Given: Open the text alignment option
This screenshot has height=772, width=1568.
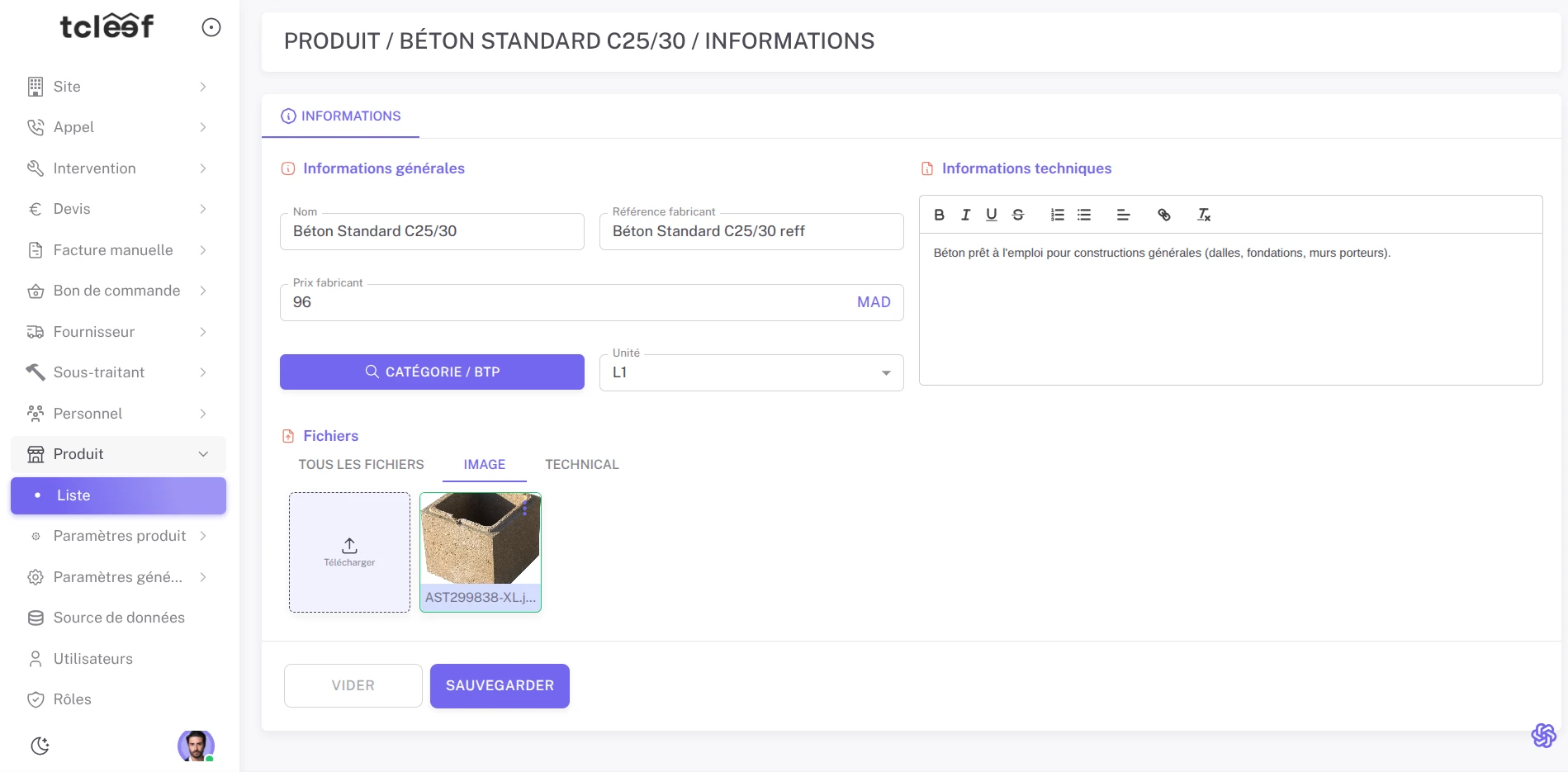Looking at the screenshot, I should click(1123, 215).
